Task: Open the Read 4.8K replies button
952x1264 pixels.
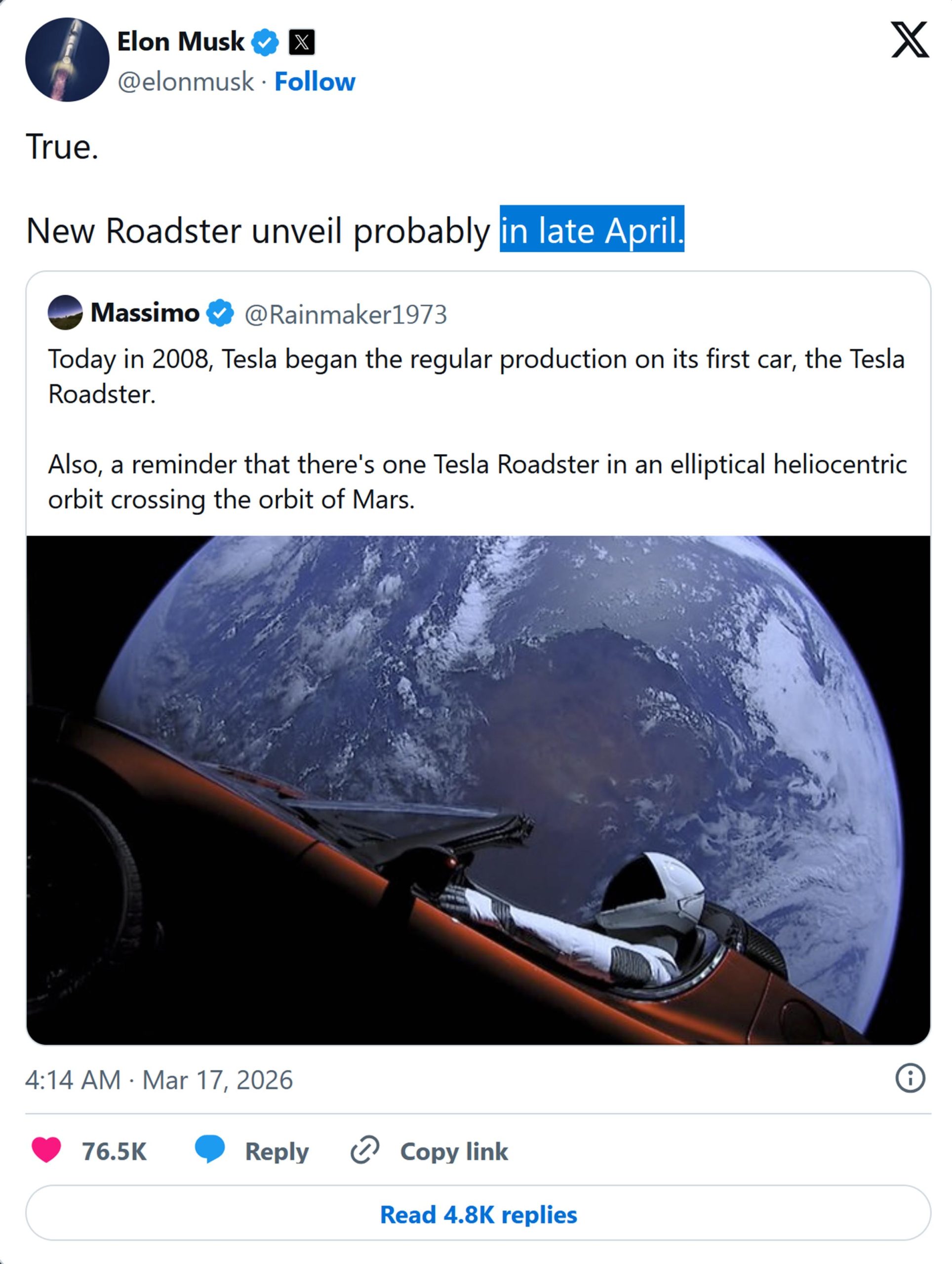Action: pyautogui.click(x=477, y=1214)
